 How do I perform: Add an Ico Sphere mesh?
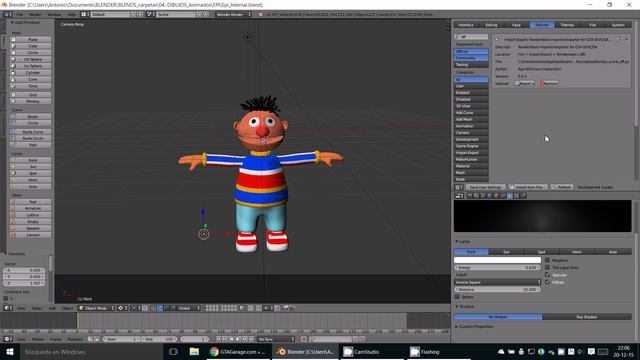[x=31, y=66]
